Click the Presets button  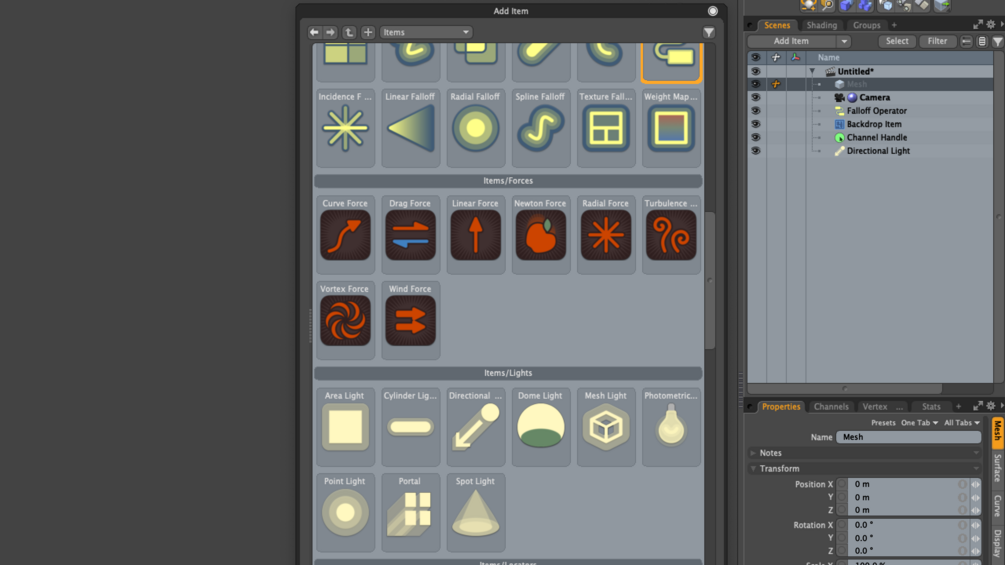pyautogui.click(x=883, y=423)
